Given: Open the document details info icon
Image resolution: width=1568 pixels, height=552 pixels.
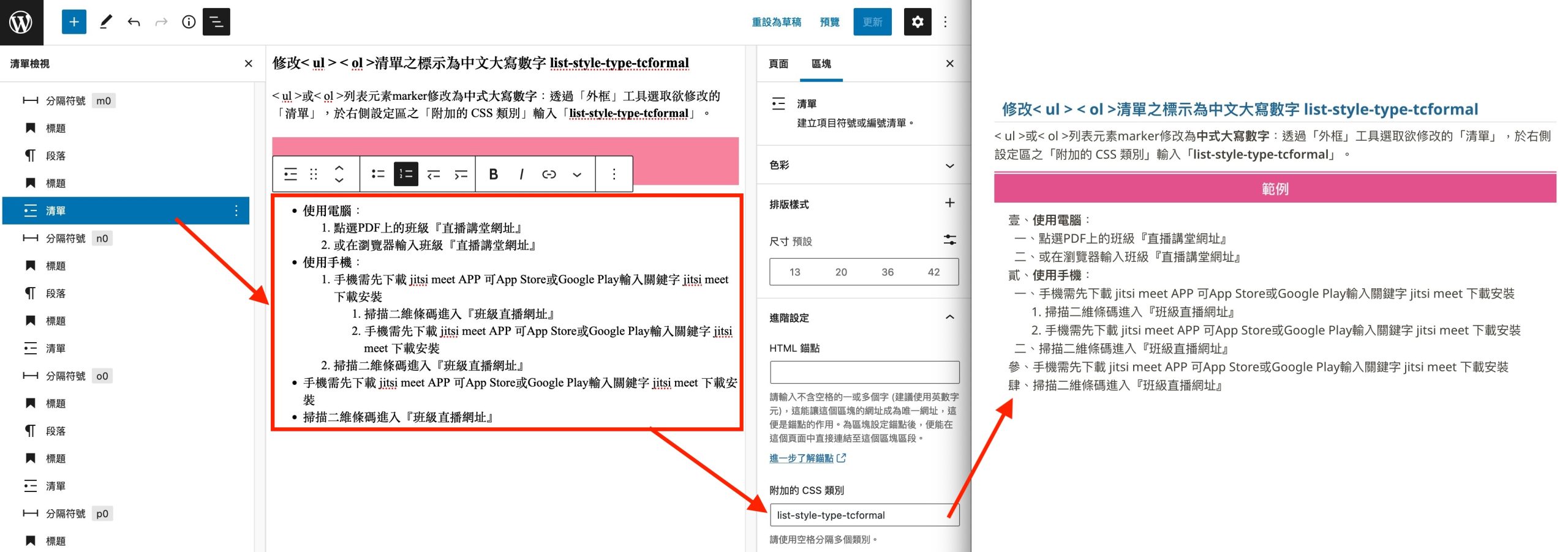Looking at the screenshot, I should click(x=189, y=22).
